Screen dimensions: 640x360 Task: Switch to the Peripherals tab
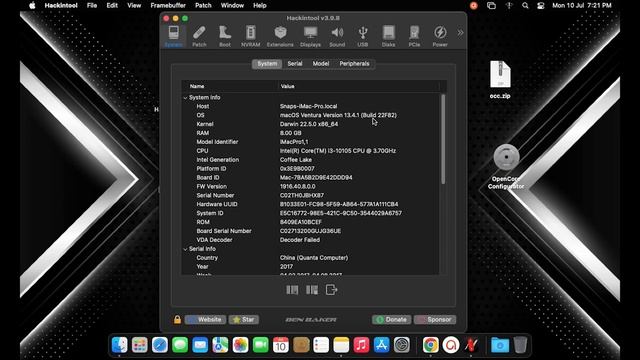[354, 64]
